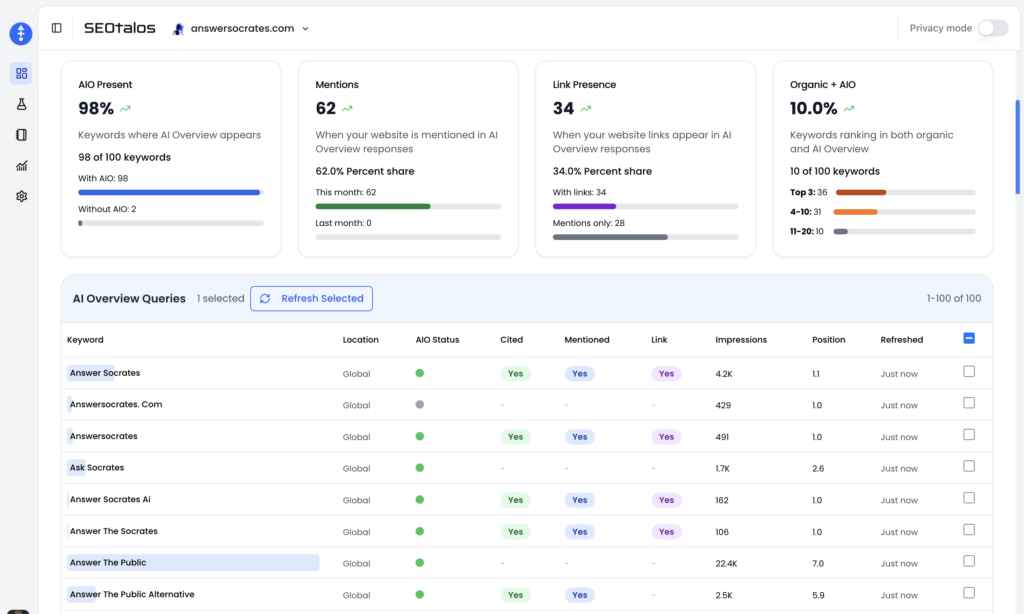Screen dimensions: 1024x614
Task: Open the dashboard grid icon in the sidebar
Action: coord(21,72)
